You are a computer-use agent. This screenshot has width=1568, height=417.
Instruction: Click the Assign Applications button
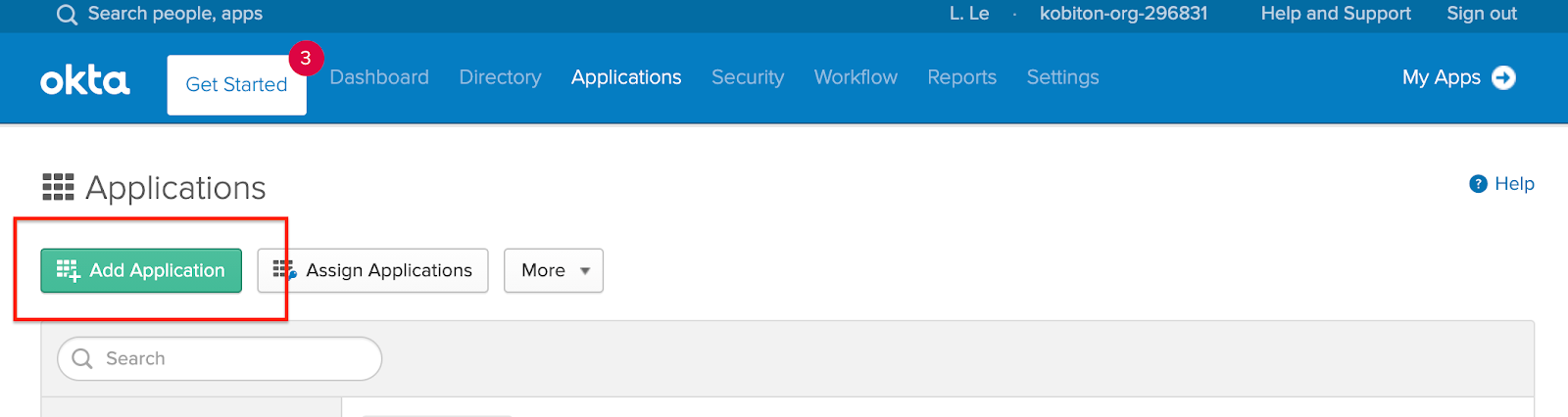(372, 270)
